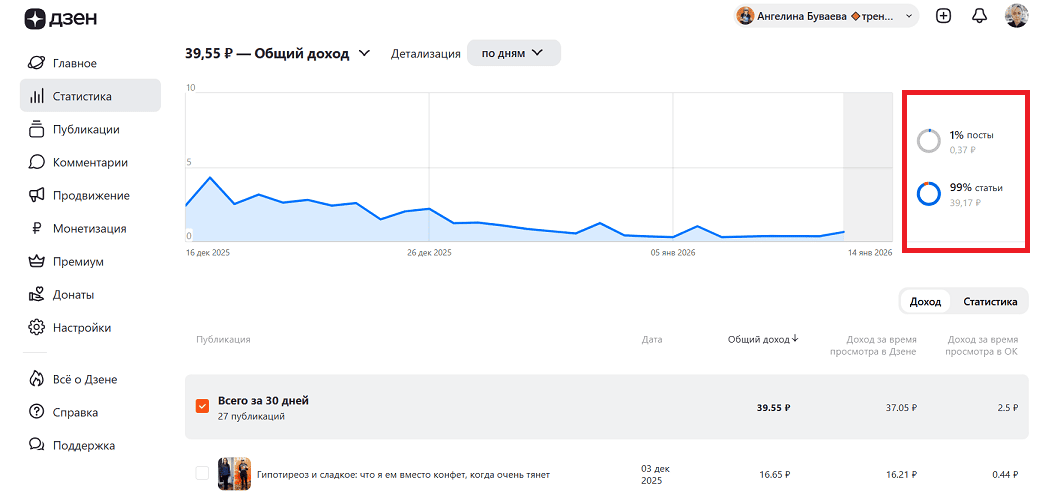Open the Справка question mark icon
The height and width of the screenshot is (491, 1045).
pyautogui.click(x=37, y=412)
